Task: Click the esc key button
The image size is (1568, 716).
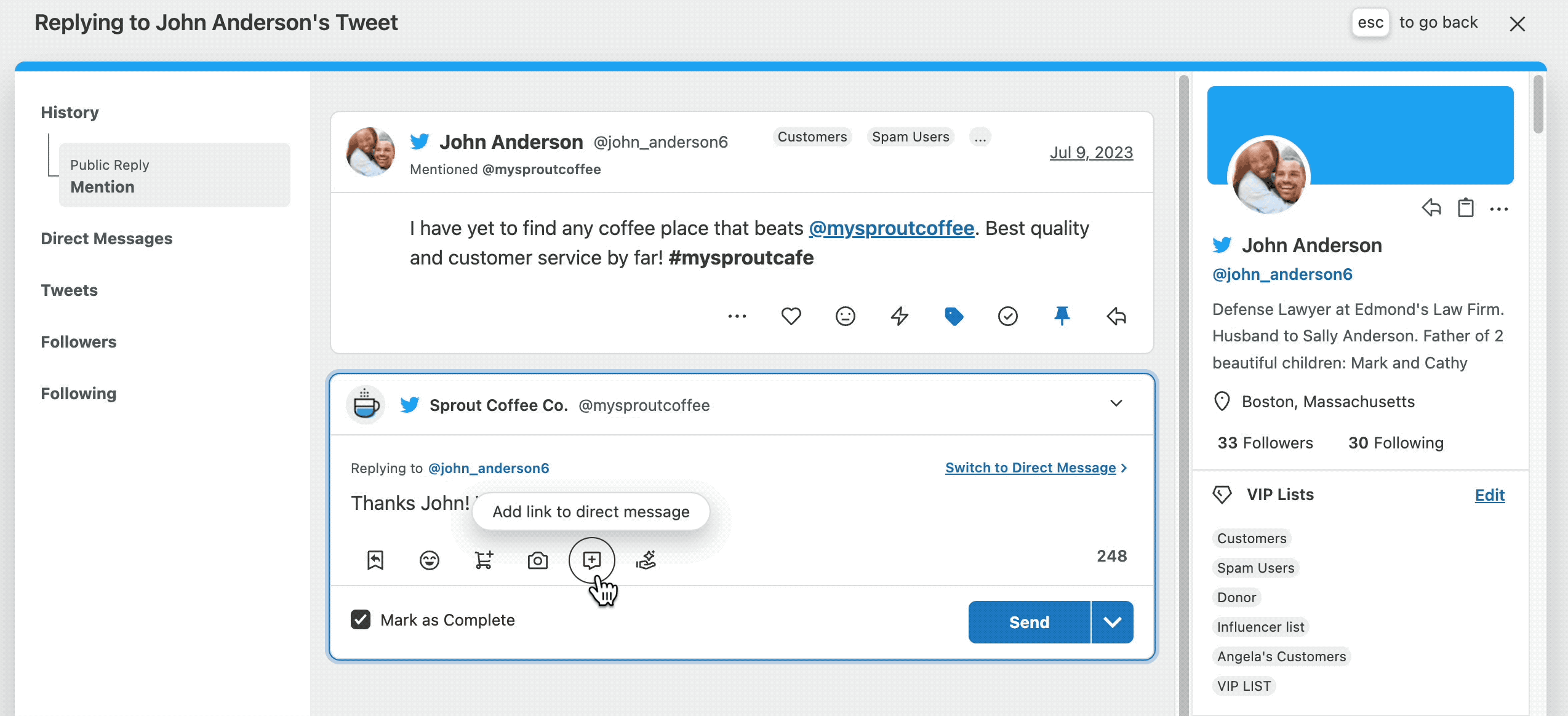Action: pos(1370,23)
